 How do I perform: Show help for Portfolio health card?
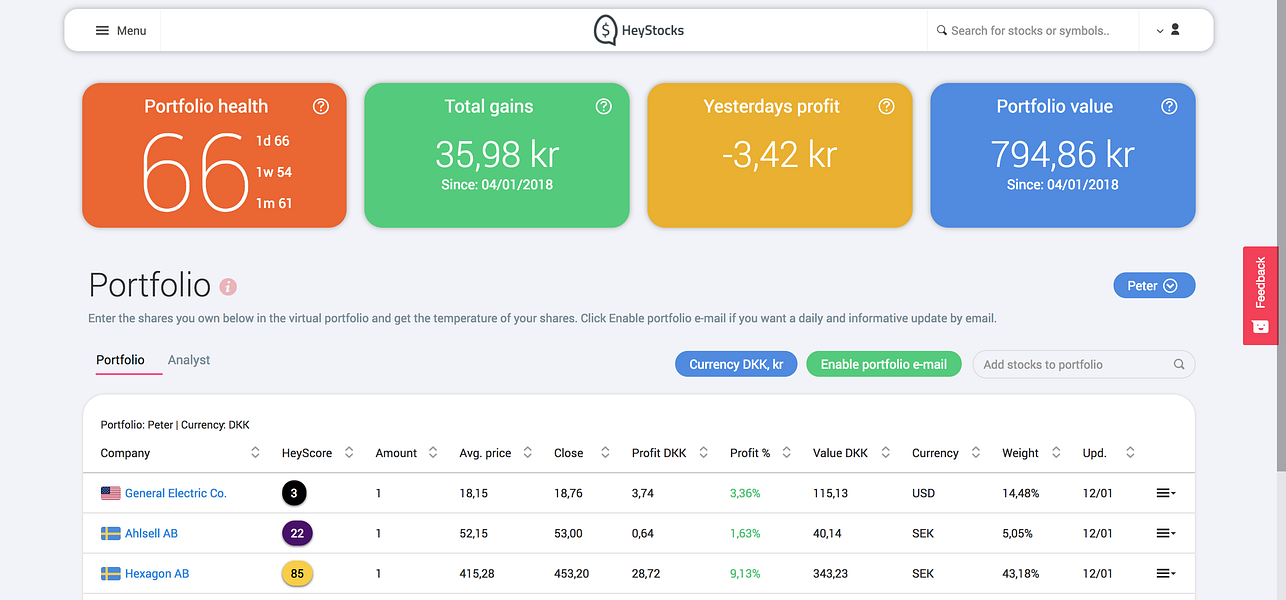click(320, 106)
